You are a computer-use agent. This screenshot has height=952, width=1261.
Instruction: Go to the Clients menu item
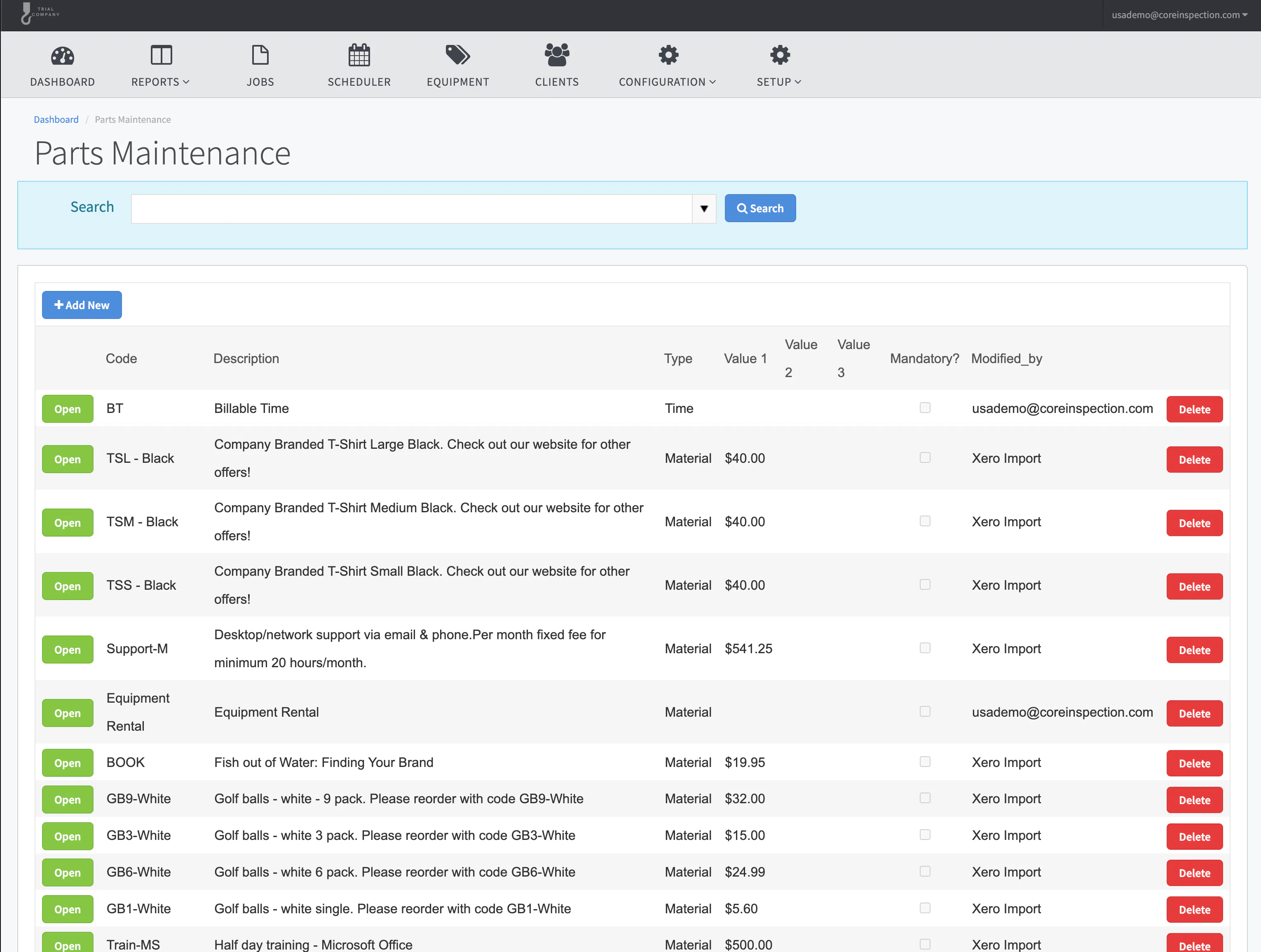coord(557,82)
